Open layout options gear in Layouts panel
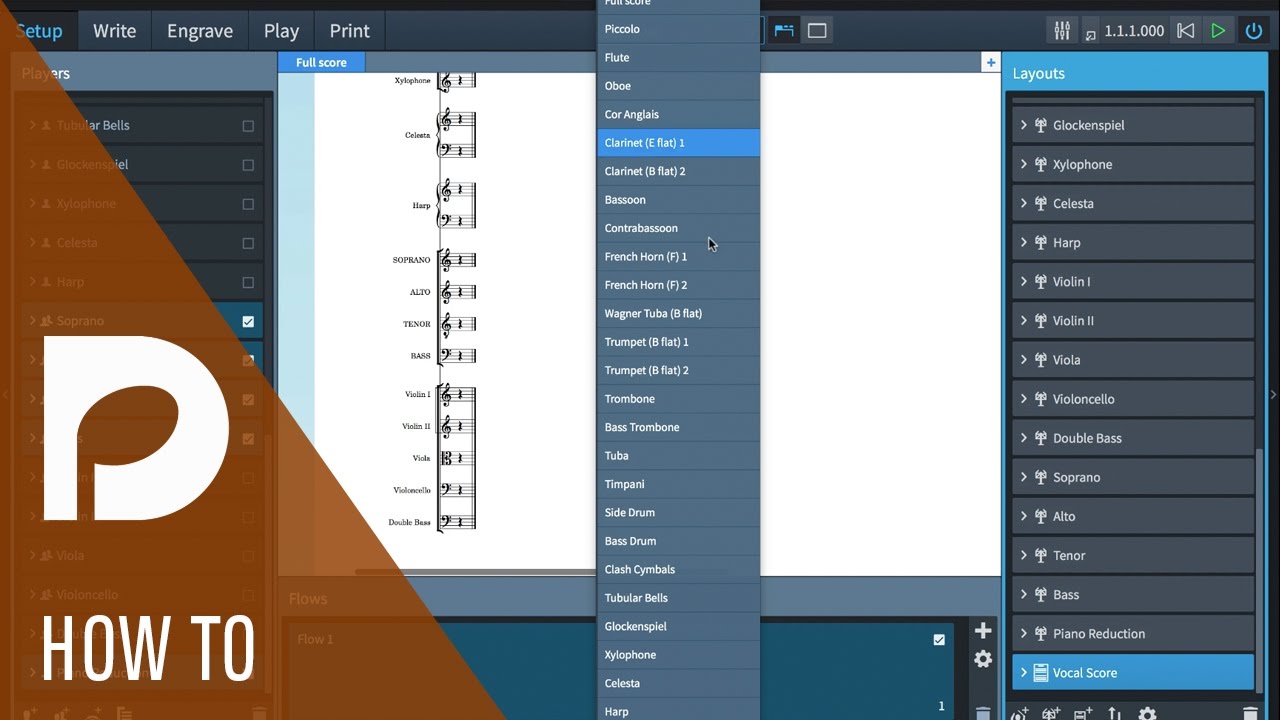This screenshot has width=1280, height=720. (1147, 714)
